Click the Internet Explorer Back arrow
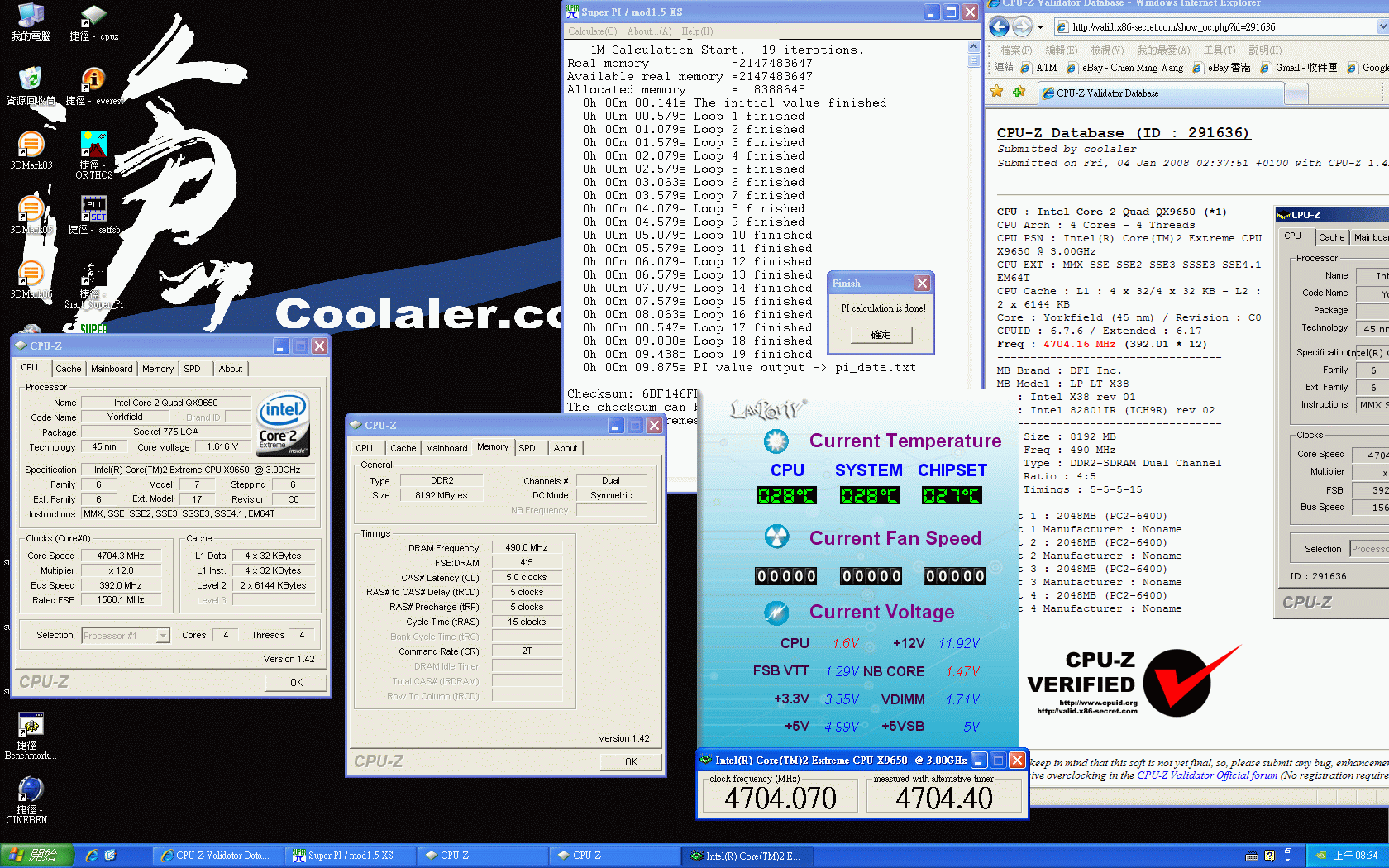 coord(999,27)
